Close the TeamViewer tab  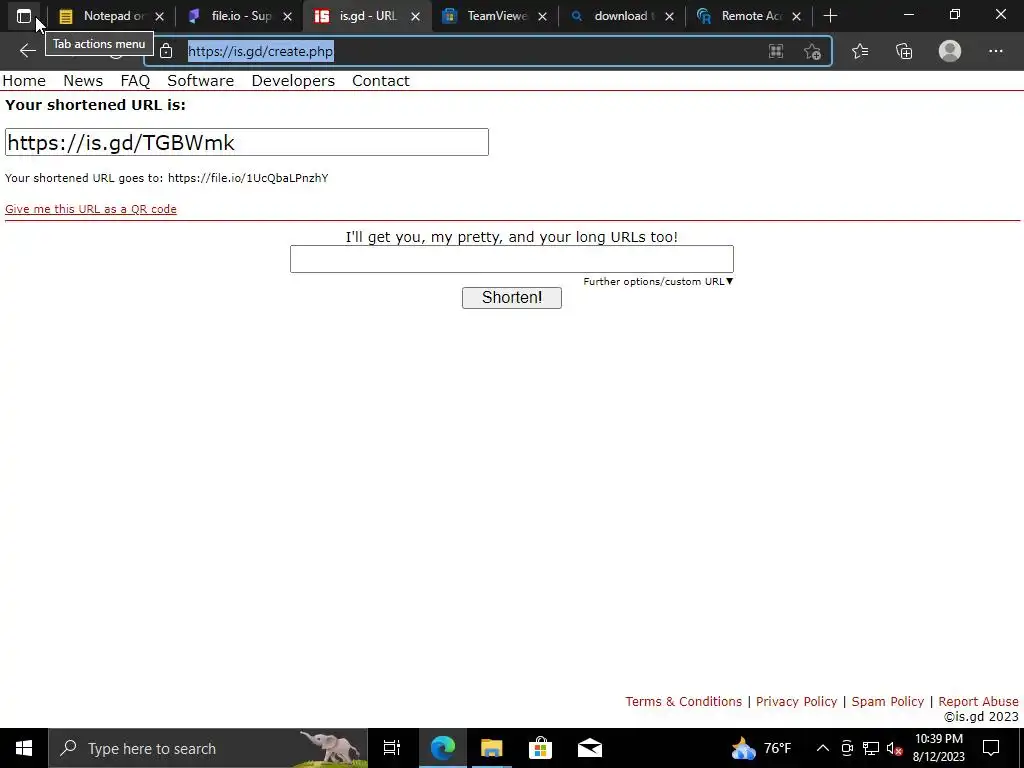click(542, 16)
